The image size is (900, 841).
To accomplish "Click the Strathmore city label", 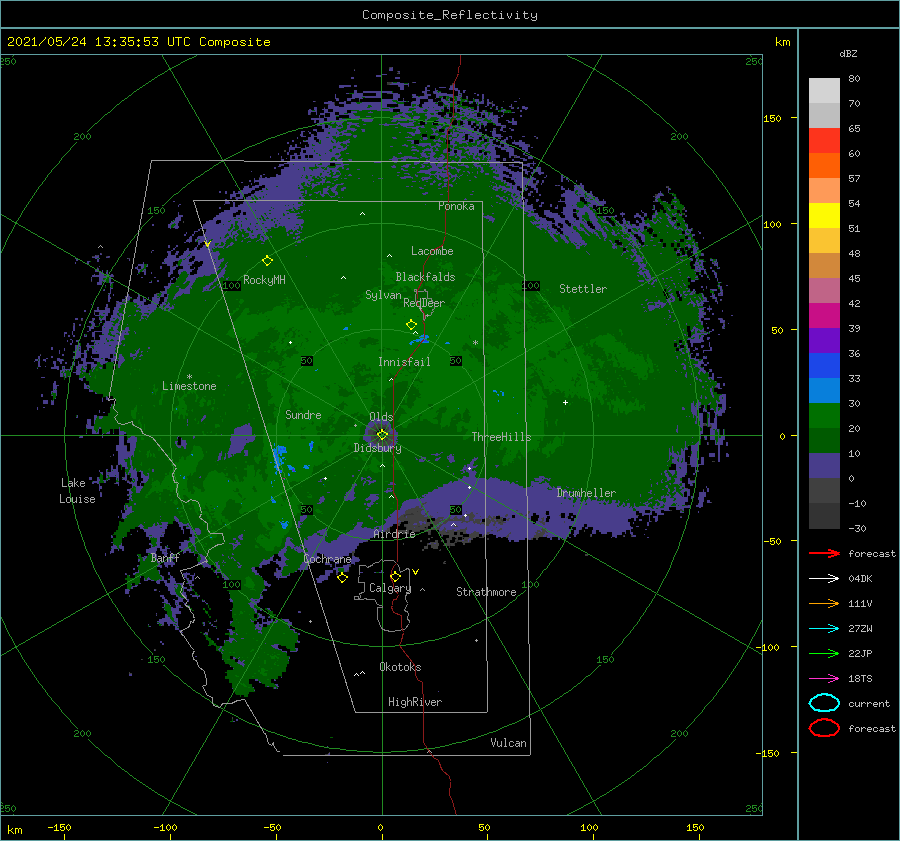I will [486, 592].
